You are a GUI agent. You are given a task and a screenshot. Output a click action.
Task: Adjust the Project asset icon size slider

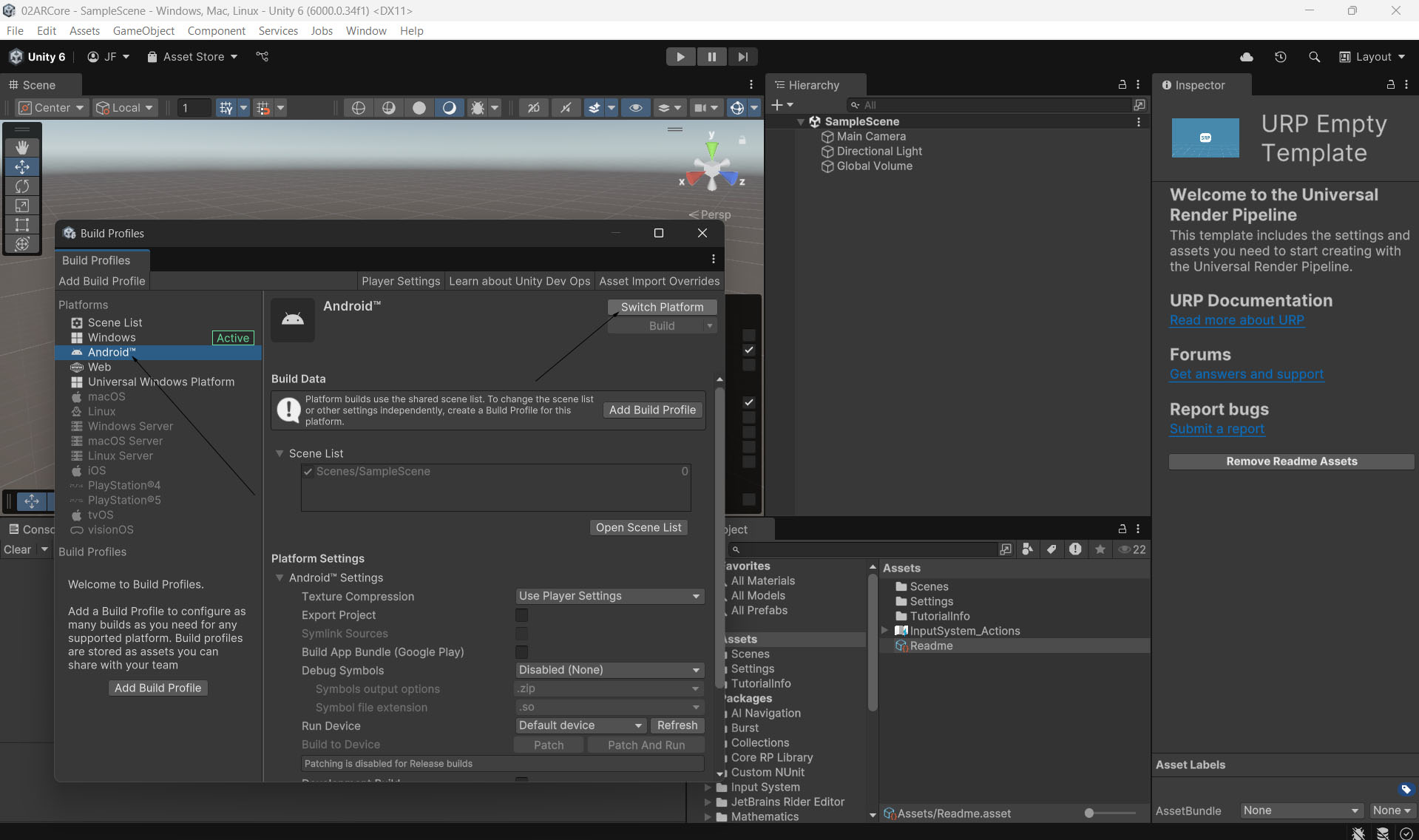(x=1089, y=813)
